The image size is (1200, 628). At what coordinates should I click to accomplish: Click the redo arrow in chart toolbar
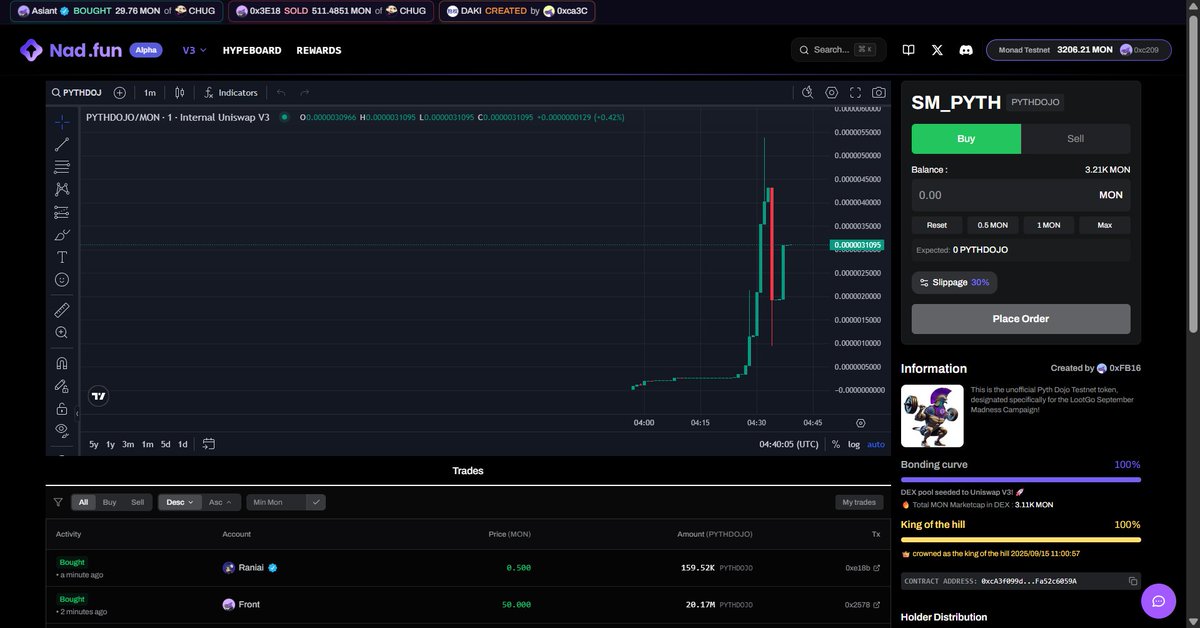[304, 92]
